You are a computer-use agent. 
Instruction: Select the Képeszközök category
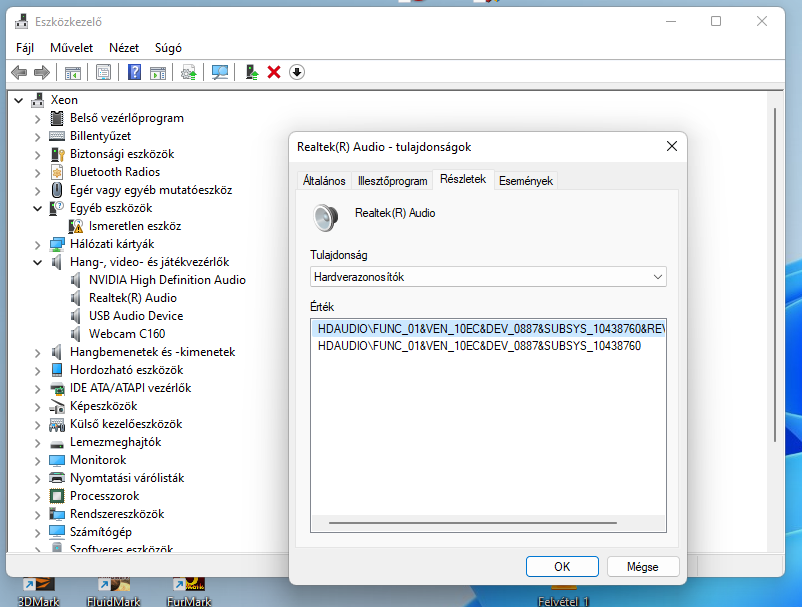click(103, 406)
